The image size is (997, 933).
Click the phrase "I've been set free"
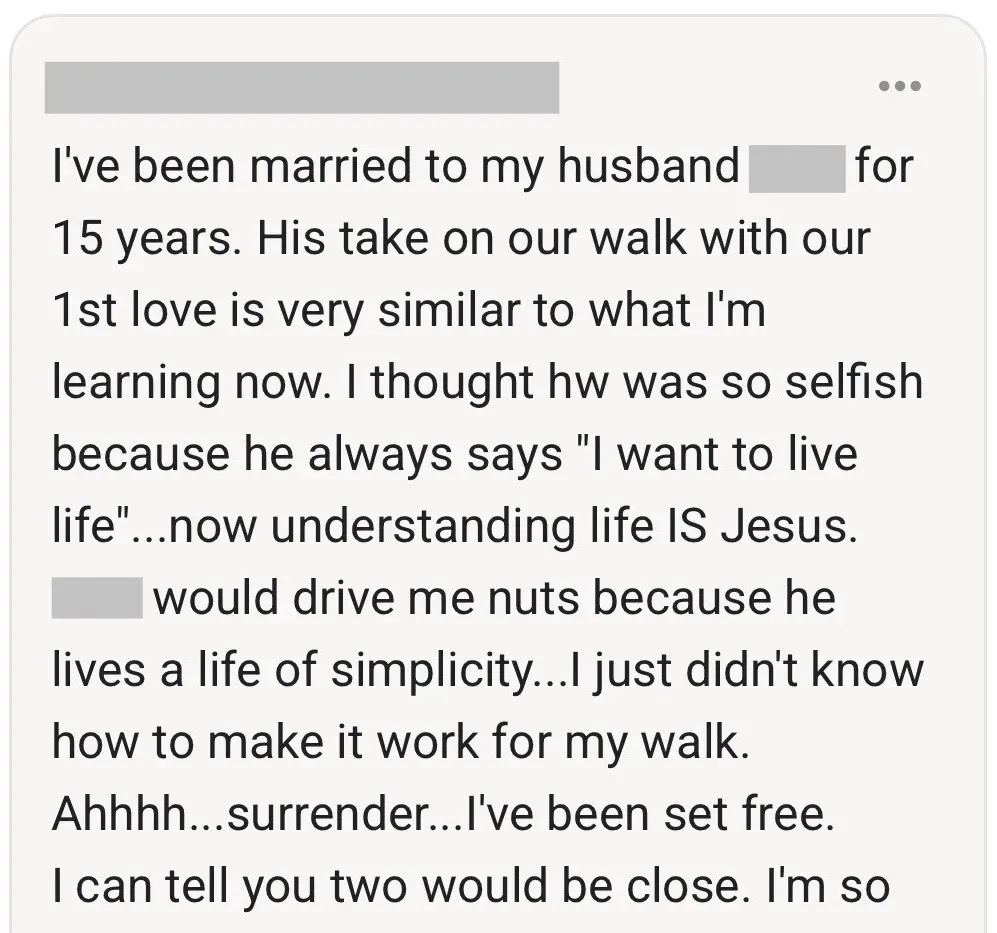[646, 815]
